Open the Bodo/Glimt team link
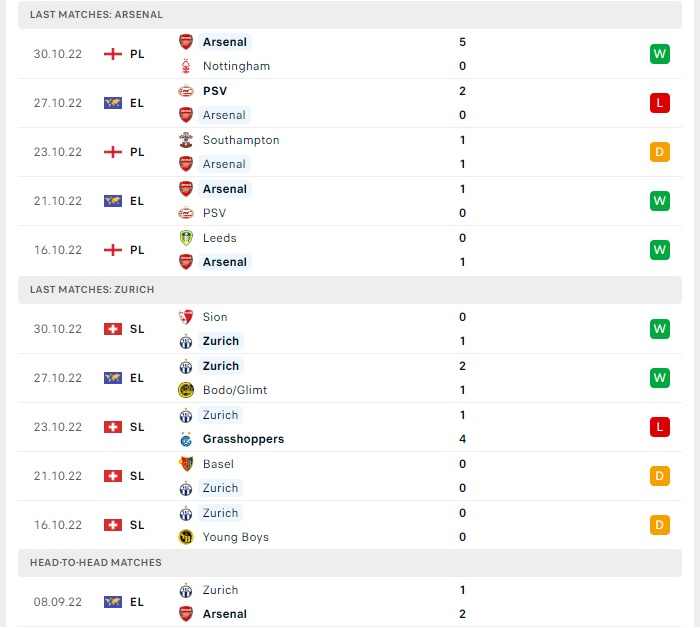700x628 pixels. [x=235, y=390]
